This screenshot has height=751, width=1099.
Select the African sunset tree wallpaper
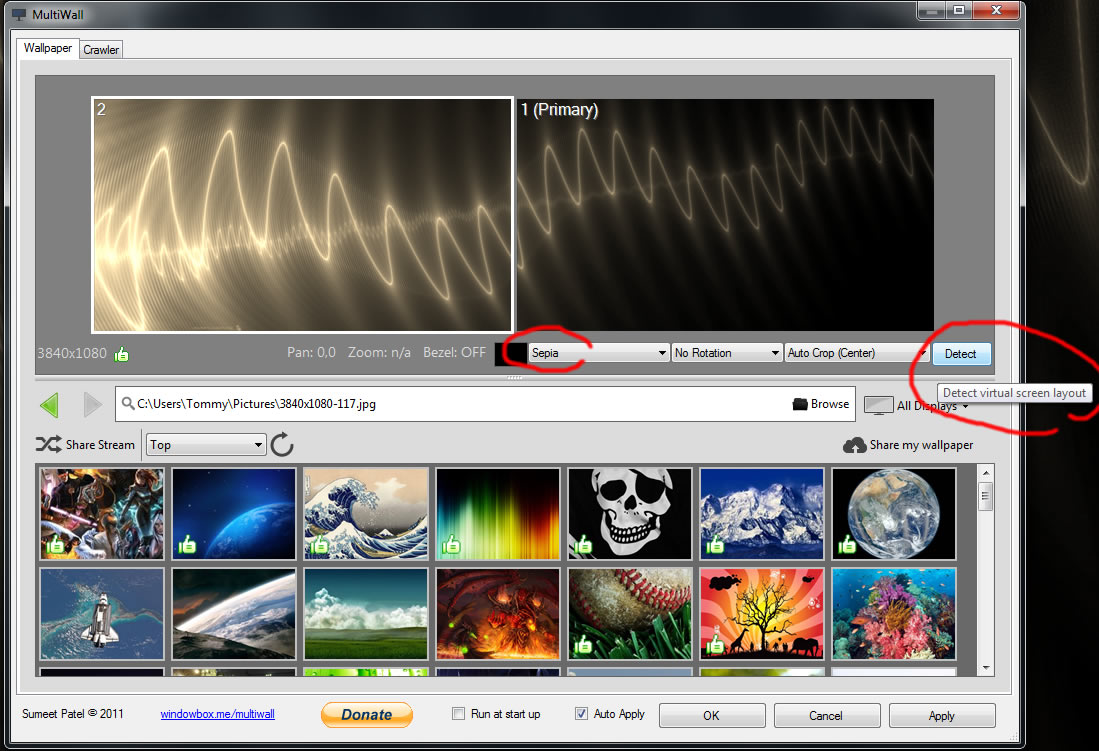coord(762,614)
